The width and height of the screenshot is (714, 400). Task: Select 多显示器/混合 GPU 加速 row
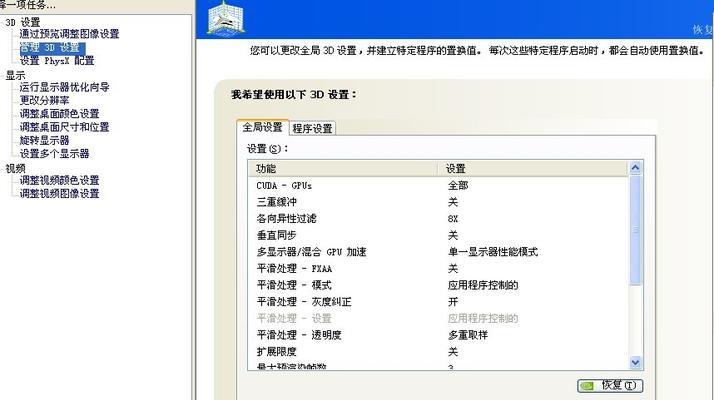click(x=438, y=252)
